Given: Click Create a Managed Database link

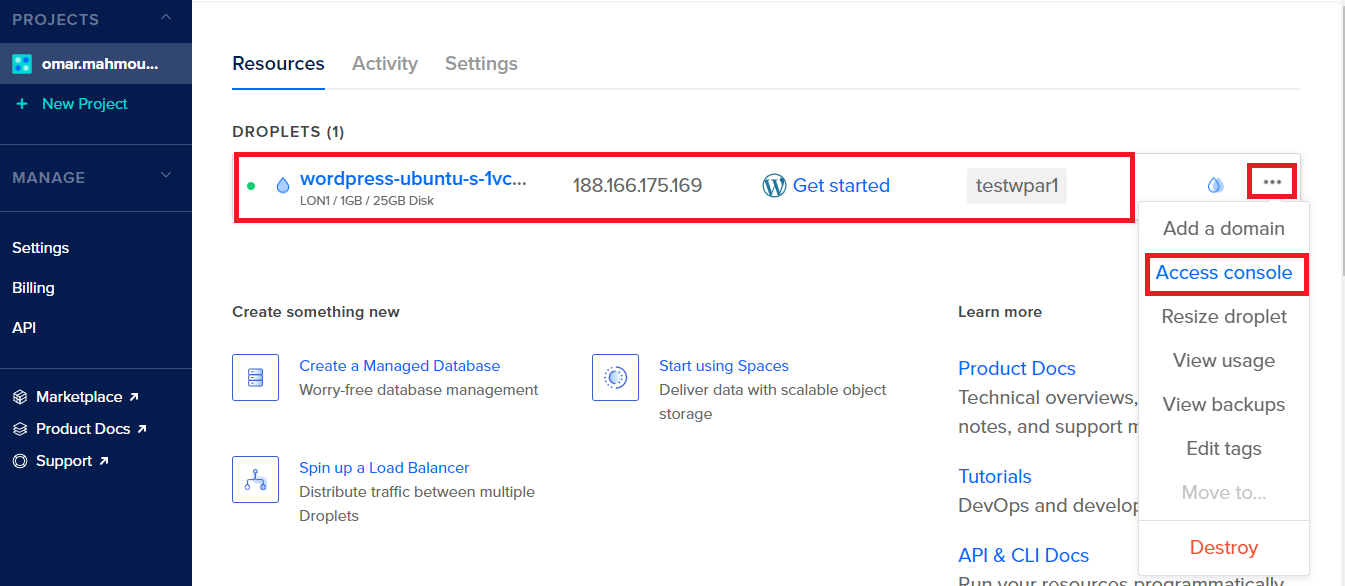Looking at the screenshot, I should tap(399, 366).
